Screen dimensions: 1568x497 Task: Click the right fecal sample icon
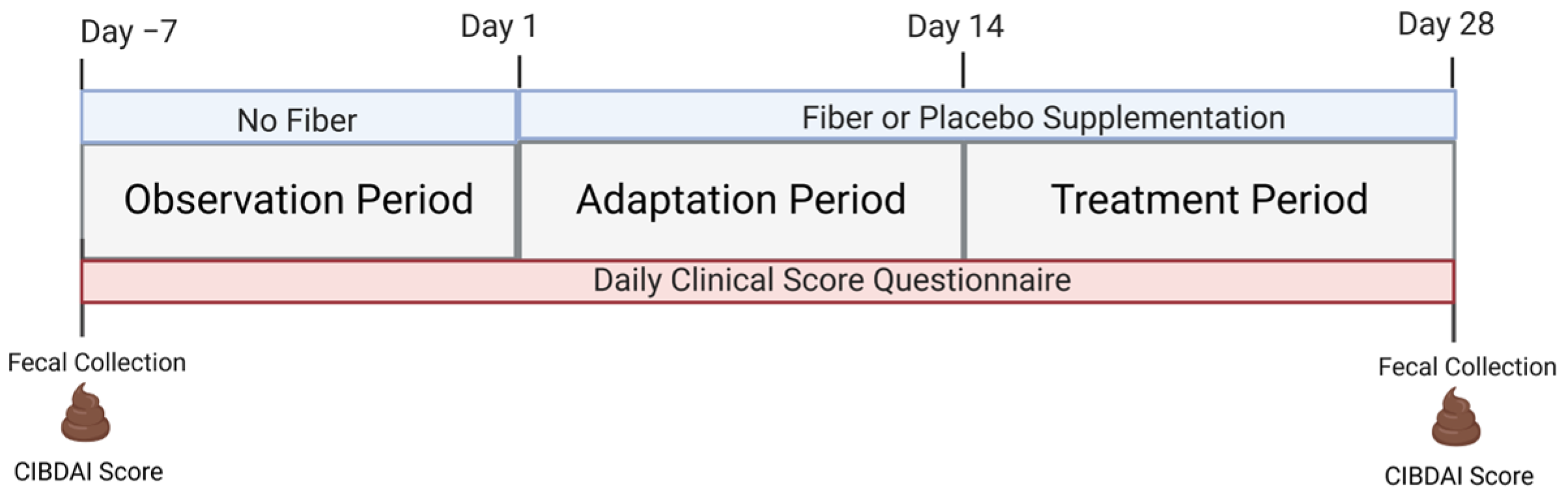[x=1456, y=418]
